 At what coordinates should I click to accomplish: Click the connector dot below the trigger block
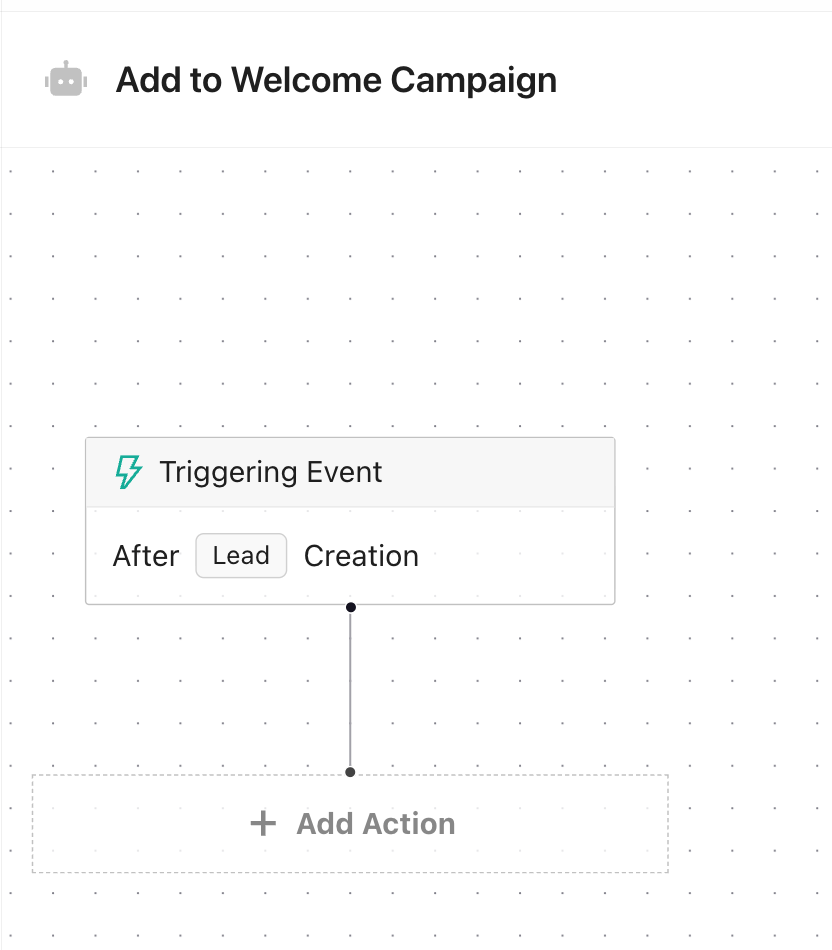tap(350, 607)
